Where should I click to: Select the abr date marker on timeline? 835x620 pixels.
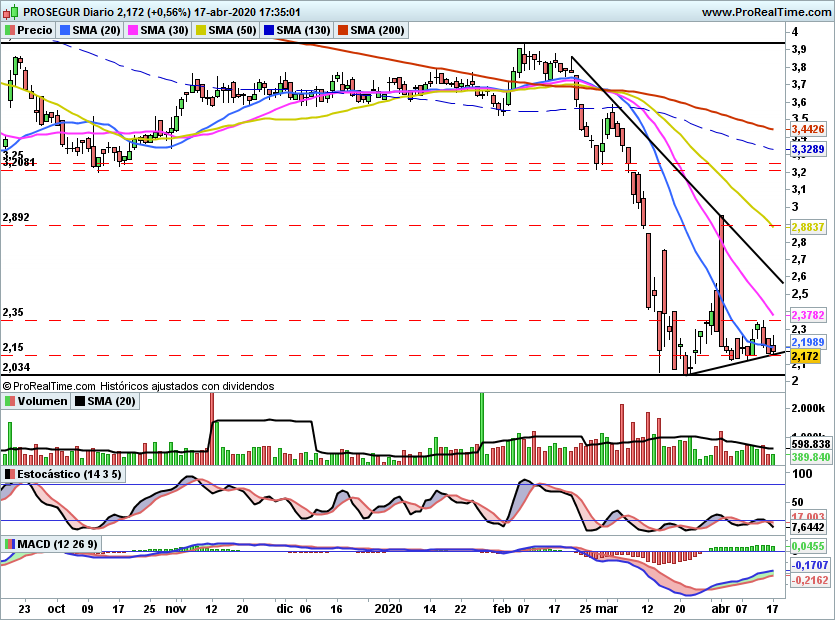[721, 608]
